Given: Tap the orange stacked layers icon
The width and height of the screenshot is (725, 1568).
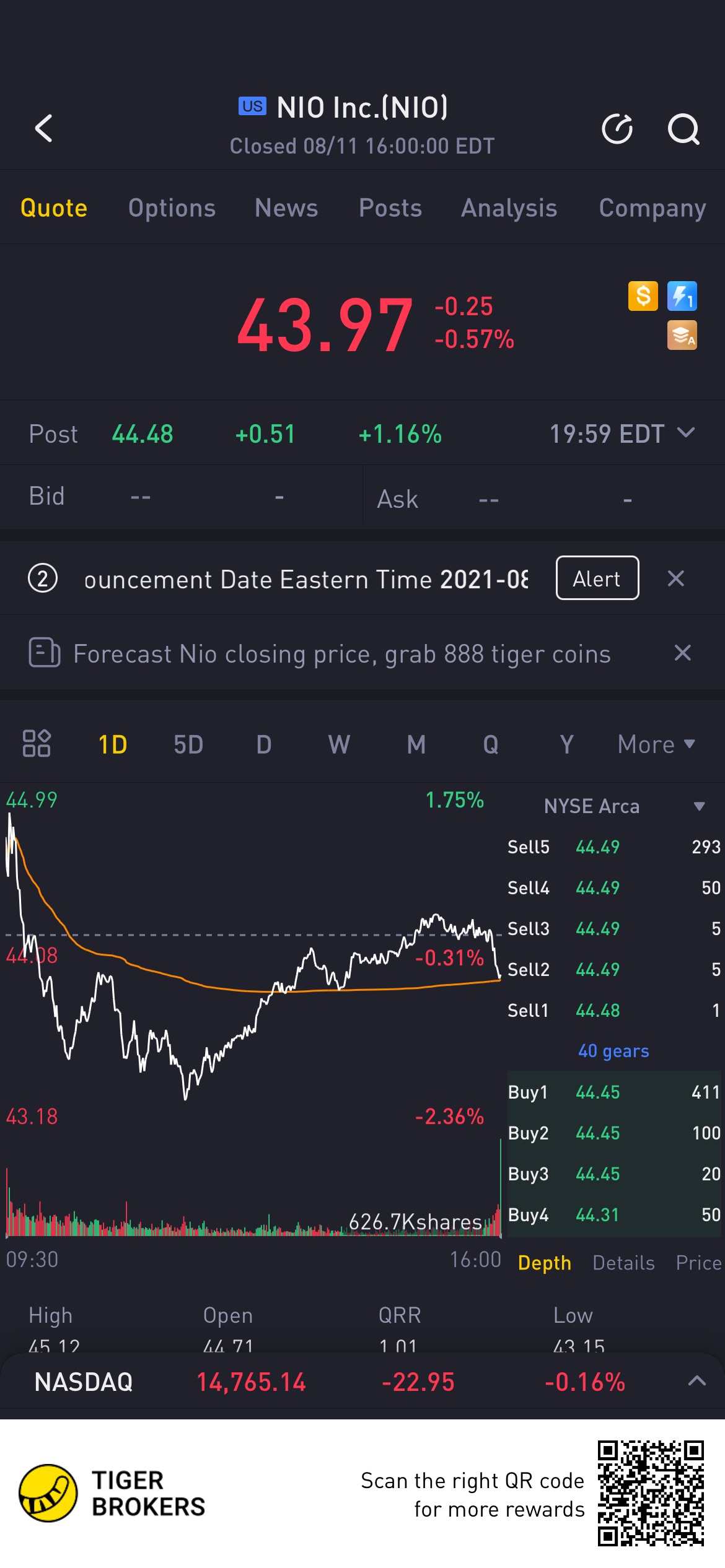Looking at the screenshot, I should point(682,335).
